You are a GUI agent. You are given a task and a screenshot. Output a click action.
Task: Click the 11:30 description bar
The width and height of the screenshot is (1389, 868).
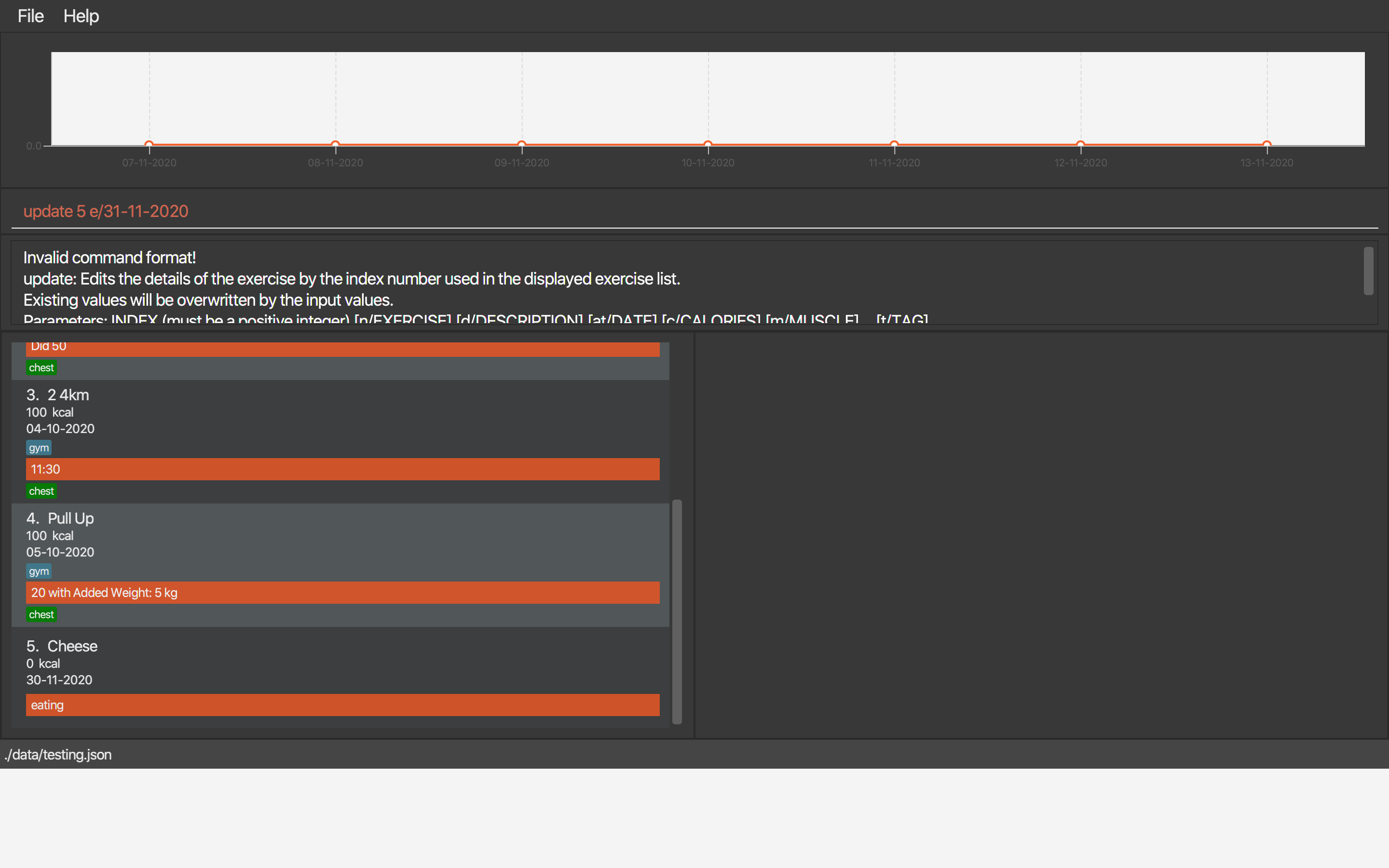pos(342,469)
